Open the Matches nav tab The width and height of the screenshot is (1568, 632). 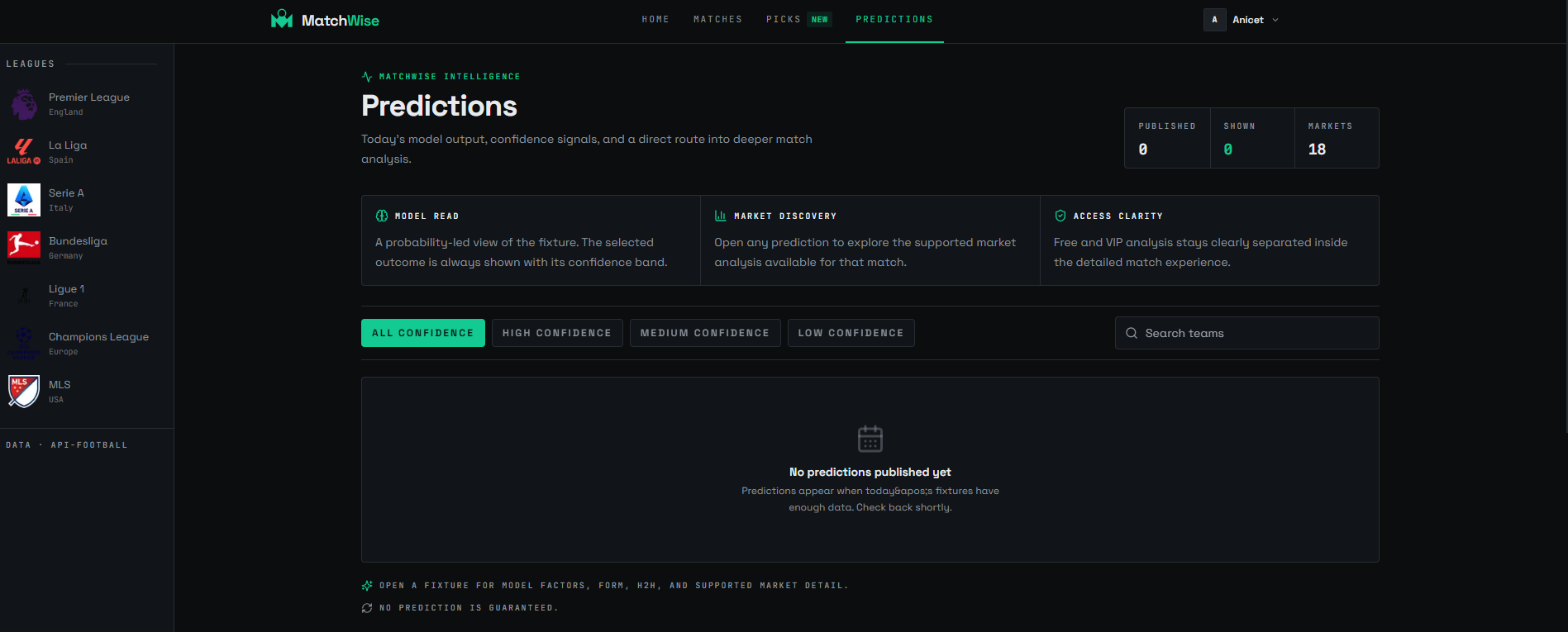[x=717, y=20]
